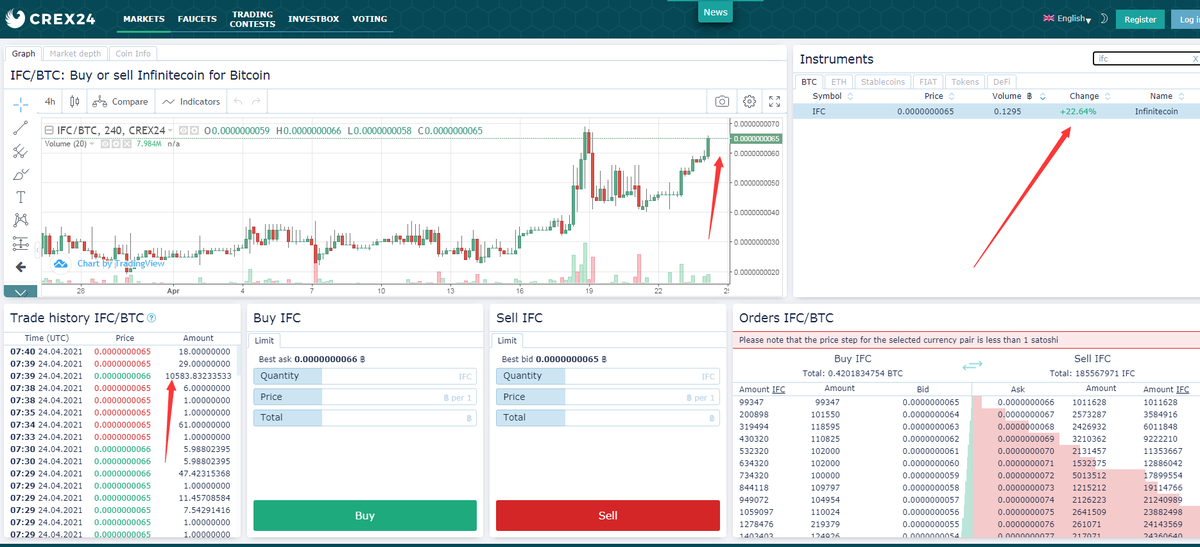Open the News button
The width and height of the screenshot is (1200, 547).
715,12
